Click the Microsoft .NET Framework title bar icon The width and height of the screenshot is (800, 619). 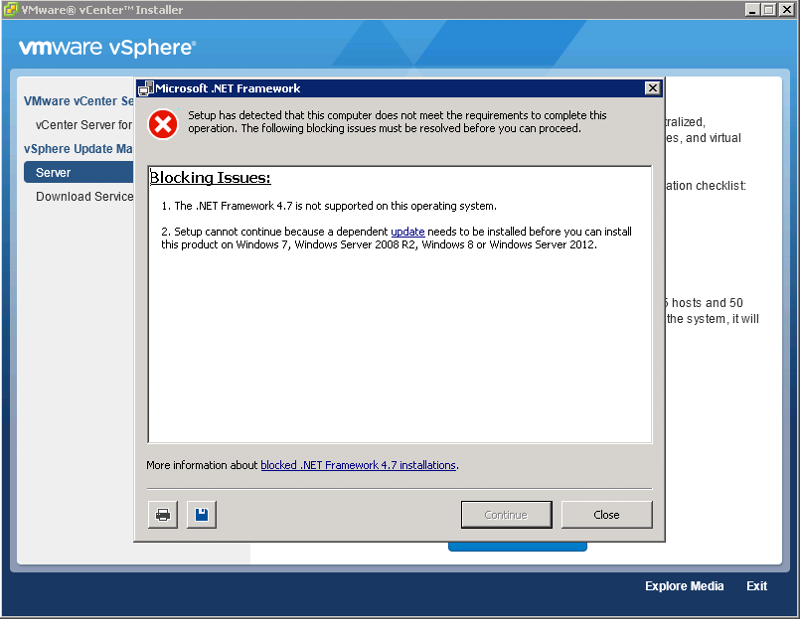[145, 88]
